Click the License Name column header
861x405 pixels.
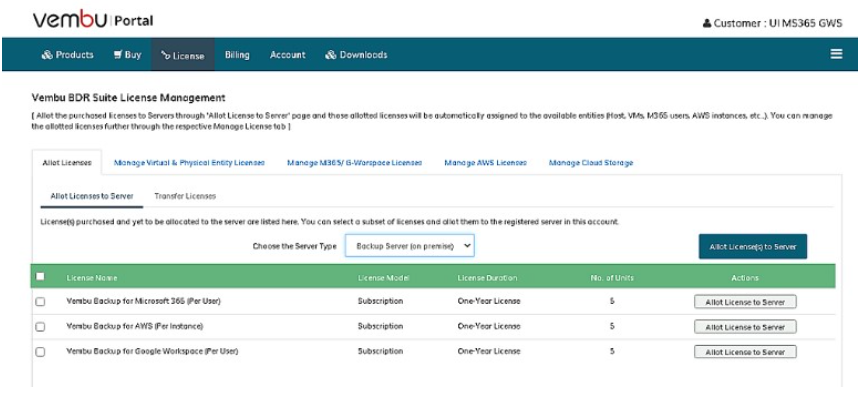pos(92,278)
